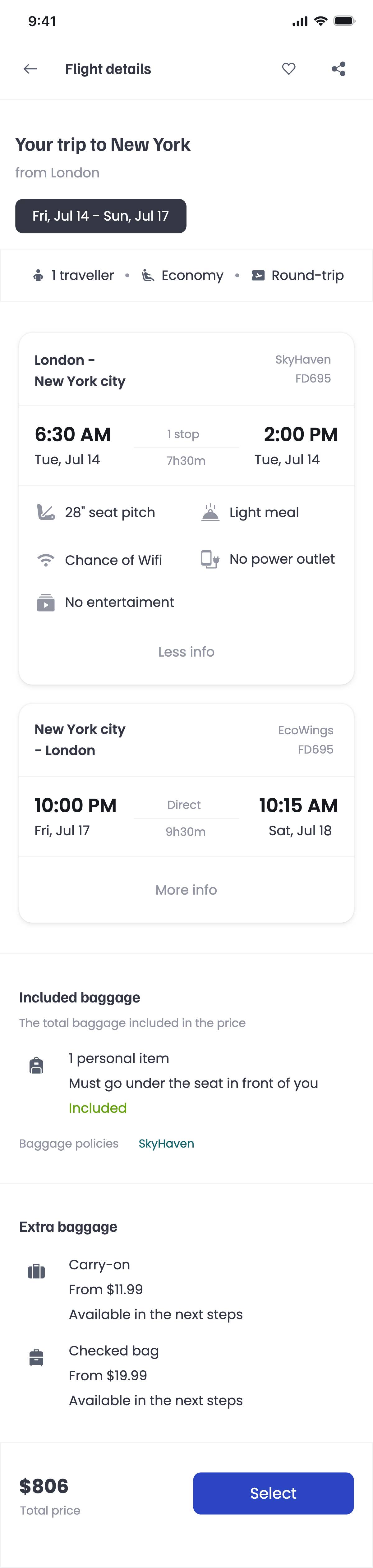Screen dimensions: 373x1568
Task: Click the traveller person icon
Action: point(38,276)
